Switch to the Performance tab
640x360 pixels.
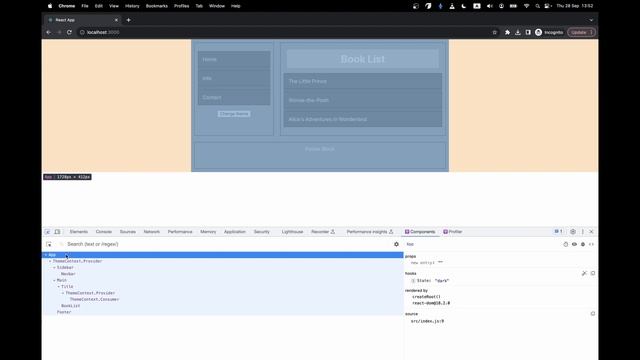coord(180,232)
